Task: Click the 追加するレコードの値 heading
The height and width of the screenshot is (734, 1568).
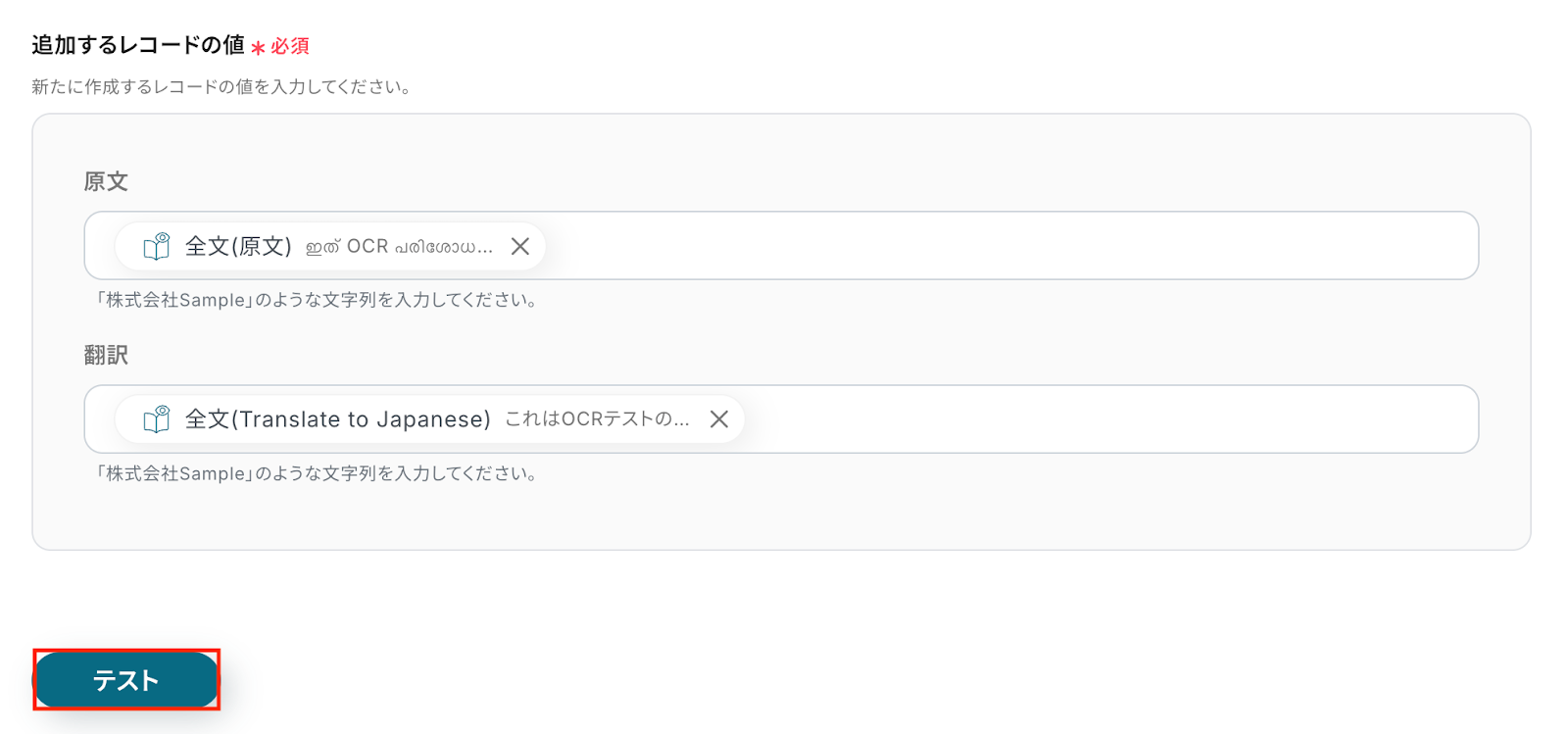Action: pyautogui.click(x=138, y=45)
